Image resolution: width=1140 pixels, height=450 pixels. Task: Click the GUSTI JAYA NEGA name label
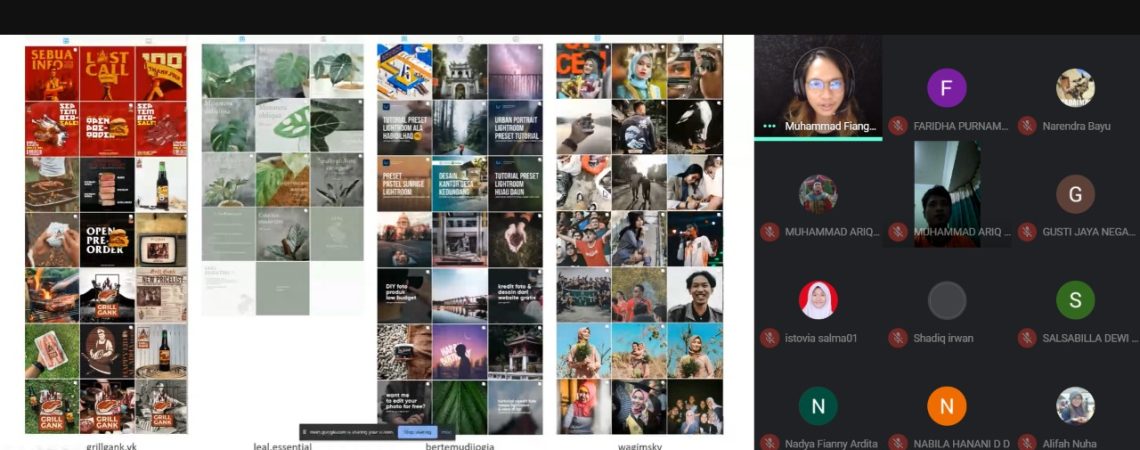point(1088,232)
